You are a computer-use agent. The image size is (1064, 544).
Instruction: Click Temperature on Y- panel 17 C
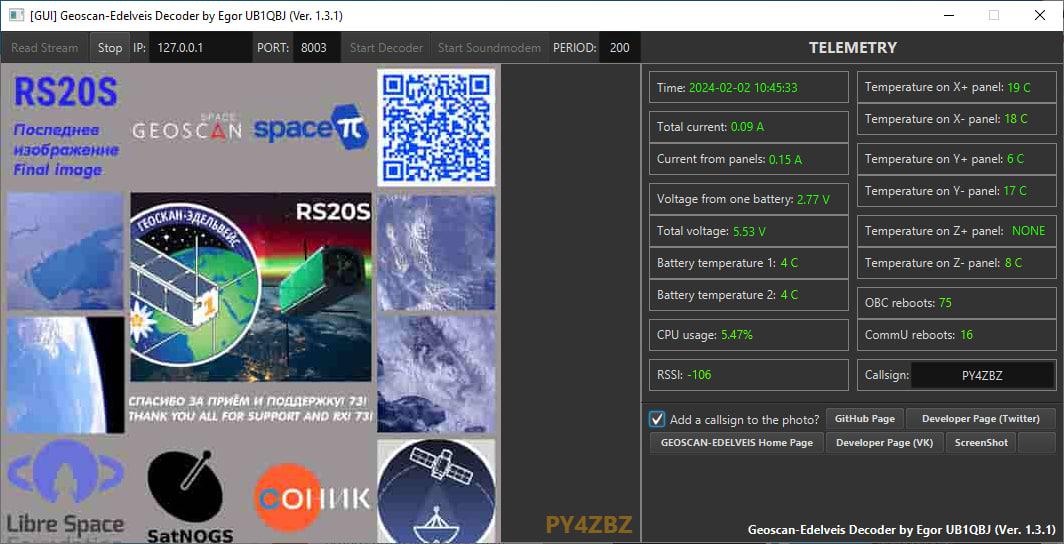click(1014, 191)
